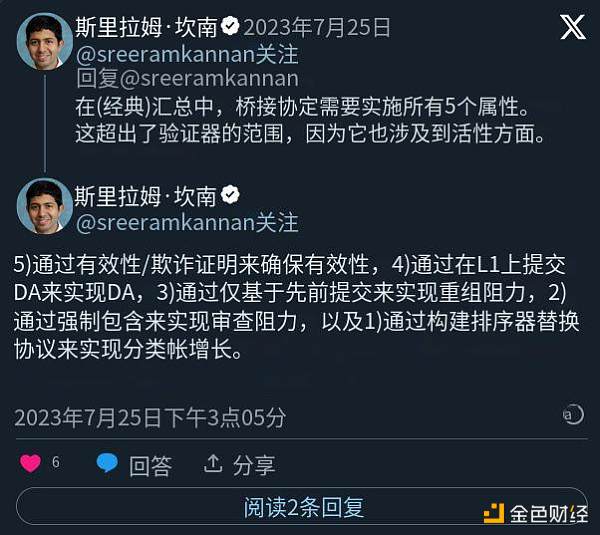Viewport: 600px width, 535px height.
Task: Open the tweet info icon beside the timestamp
Action: tap(572, 415)
